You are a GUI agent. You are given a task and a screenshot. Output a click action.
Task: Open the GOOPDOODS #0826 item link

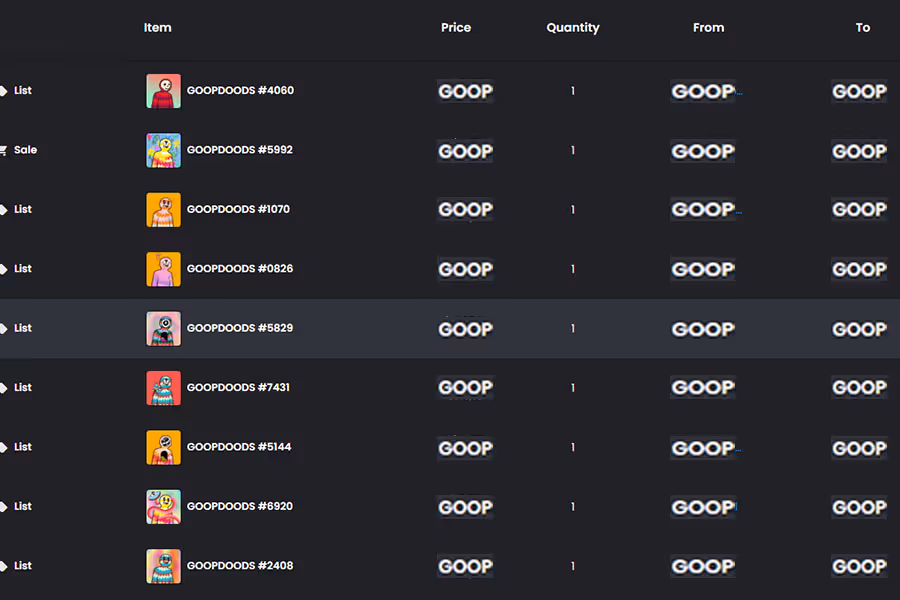click(240, 269)
